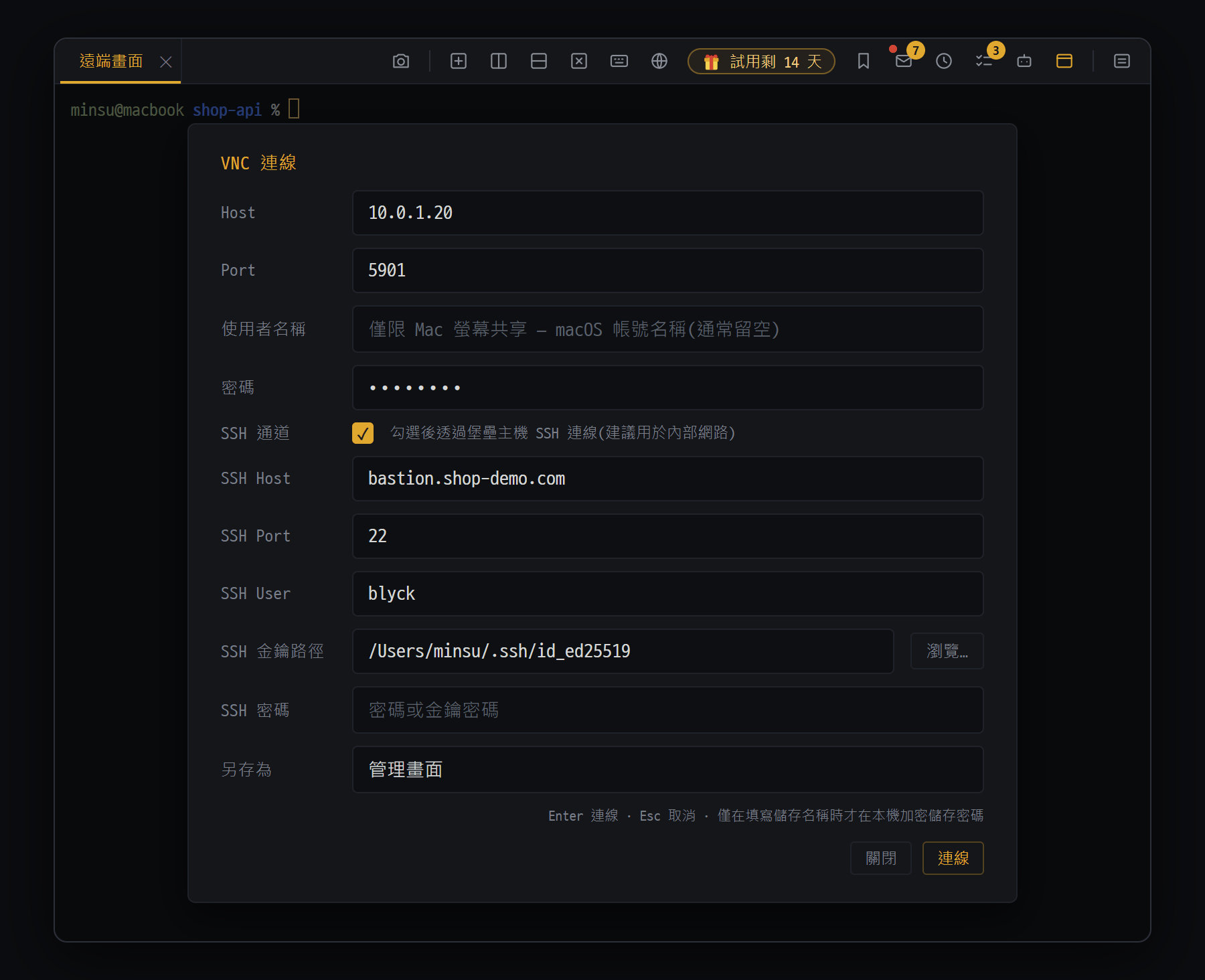This screenshot has width=1205, height=980.
Task: Open the history clock icon
Action: [944, 62]
